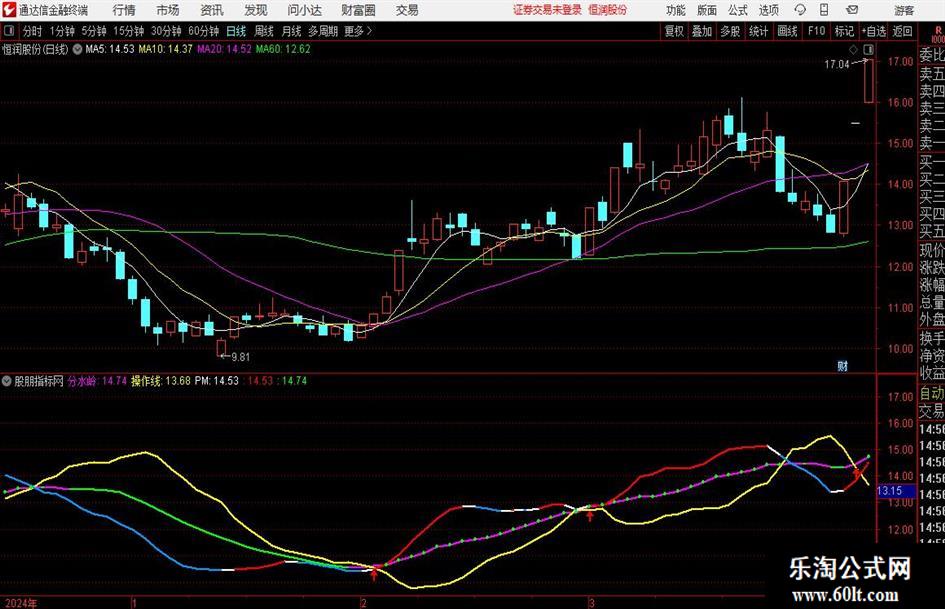
Task: Click the 通达信 red logo icon
Action: pos(8,10)
